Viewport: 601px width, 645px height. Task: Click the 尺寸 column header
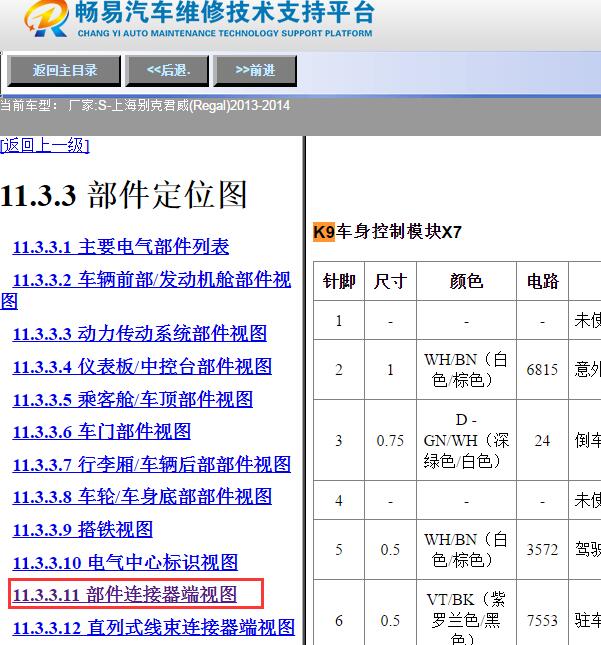[390, 281]
